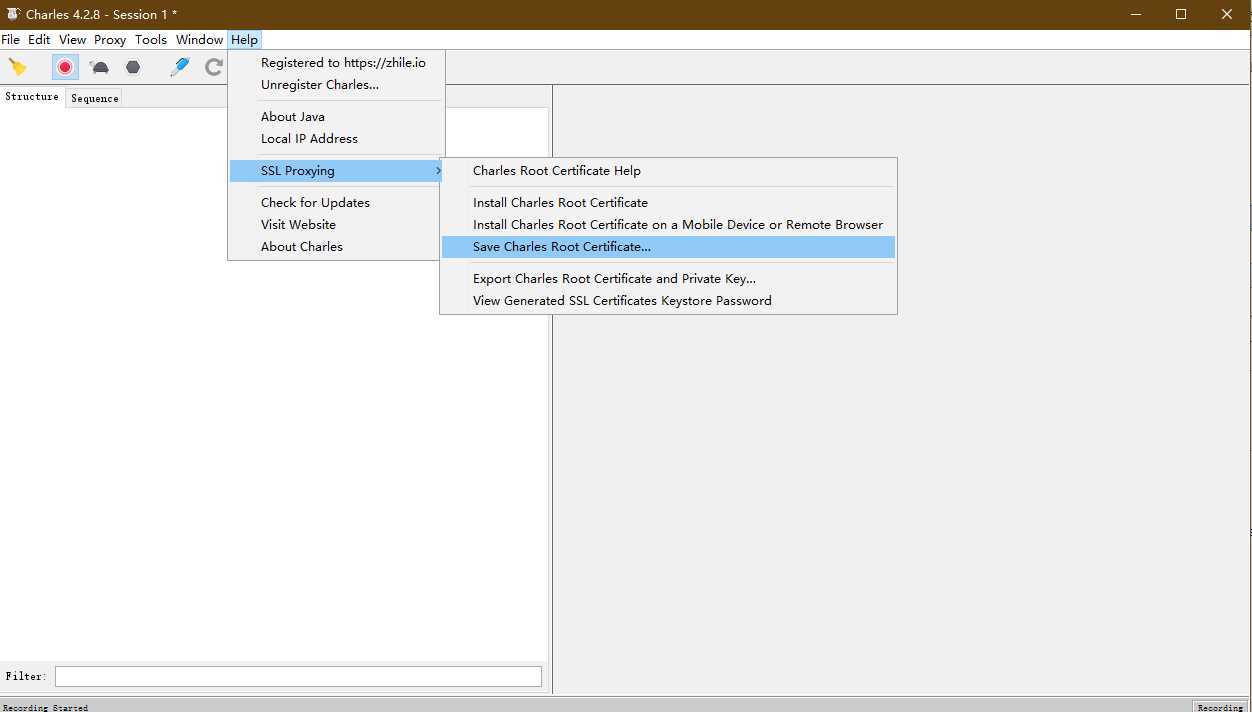
Task: Toggle breakpoints with the hexagon icon
Action: (x=133, y=67)
